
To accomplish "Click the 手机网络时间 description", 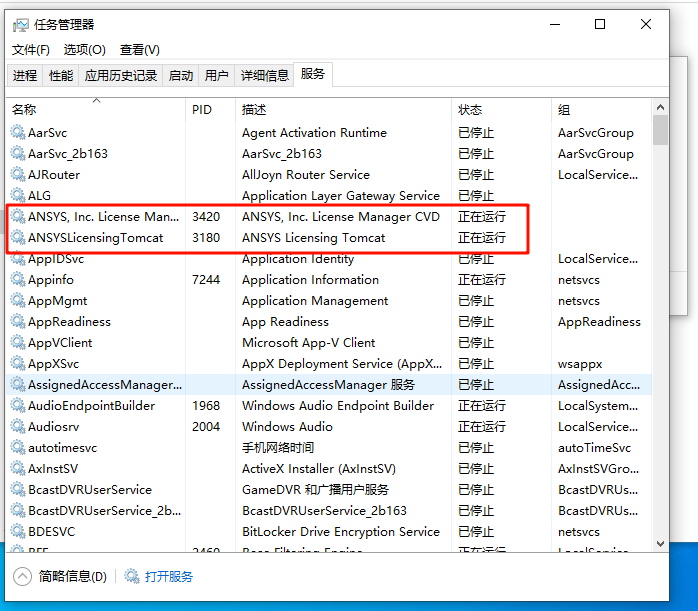I will coord(278,447).
